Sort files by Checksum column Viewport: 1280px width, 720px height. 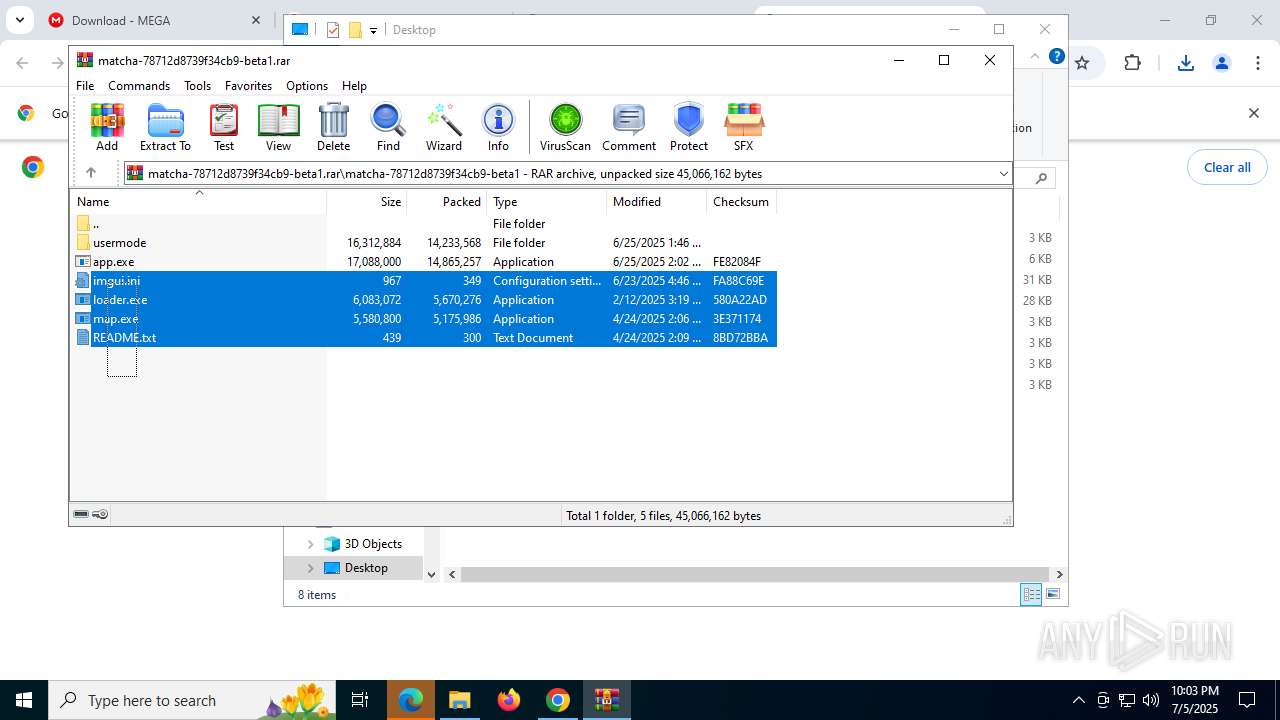[x=741, y=202]
